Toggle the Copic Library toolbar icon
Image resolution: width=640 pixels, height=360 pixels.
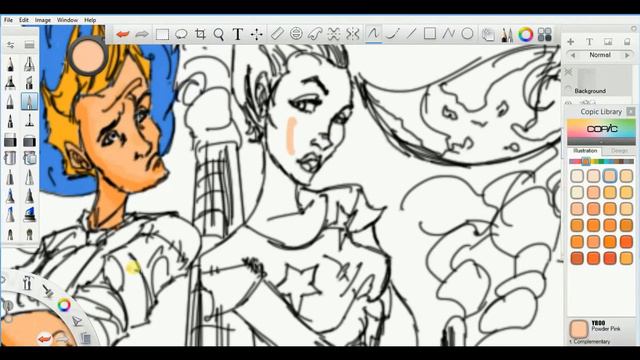(544, 35)
